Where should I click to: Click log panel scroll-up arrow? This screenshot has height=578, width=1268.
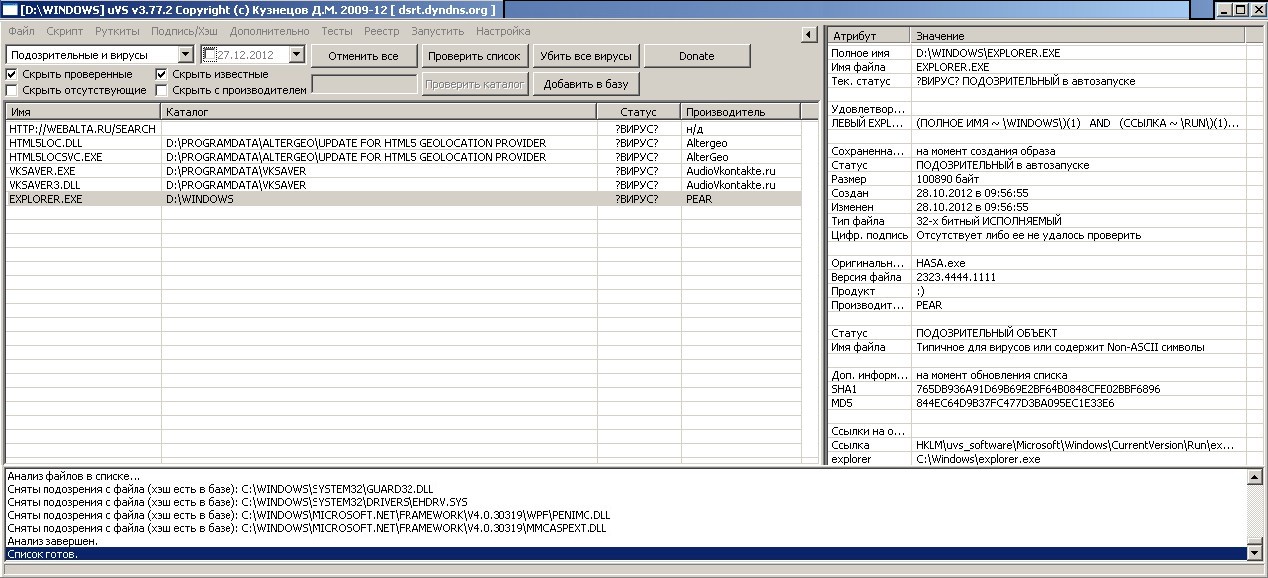coord(1255,478)
